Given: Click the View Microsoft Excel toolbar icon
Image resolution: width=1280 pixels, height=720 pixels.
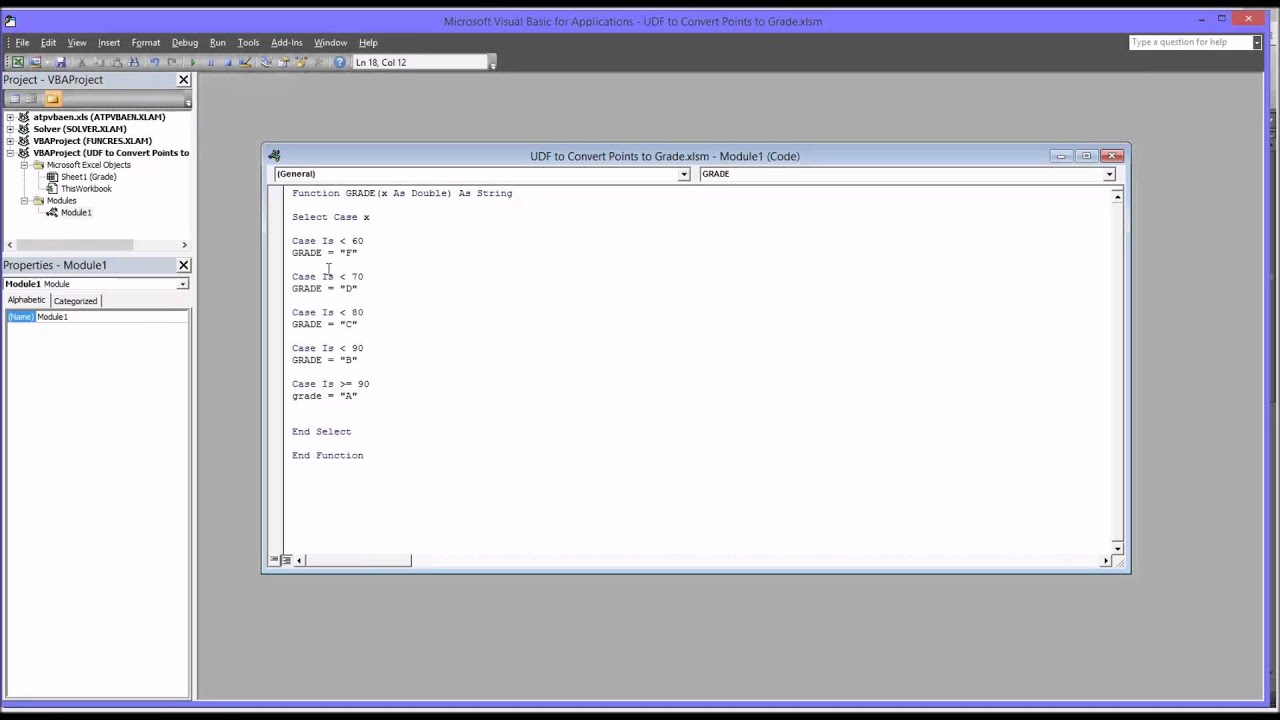Looking at the screenshot, I should coord(18,62).
